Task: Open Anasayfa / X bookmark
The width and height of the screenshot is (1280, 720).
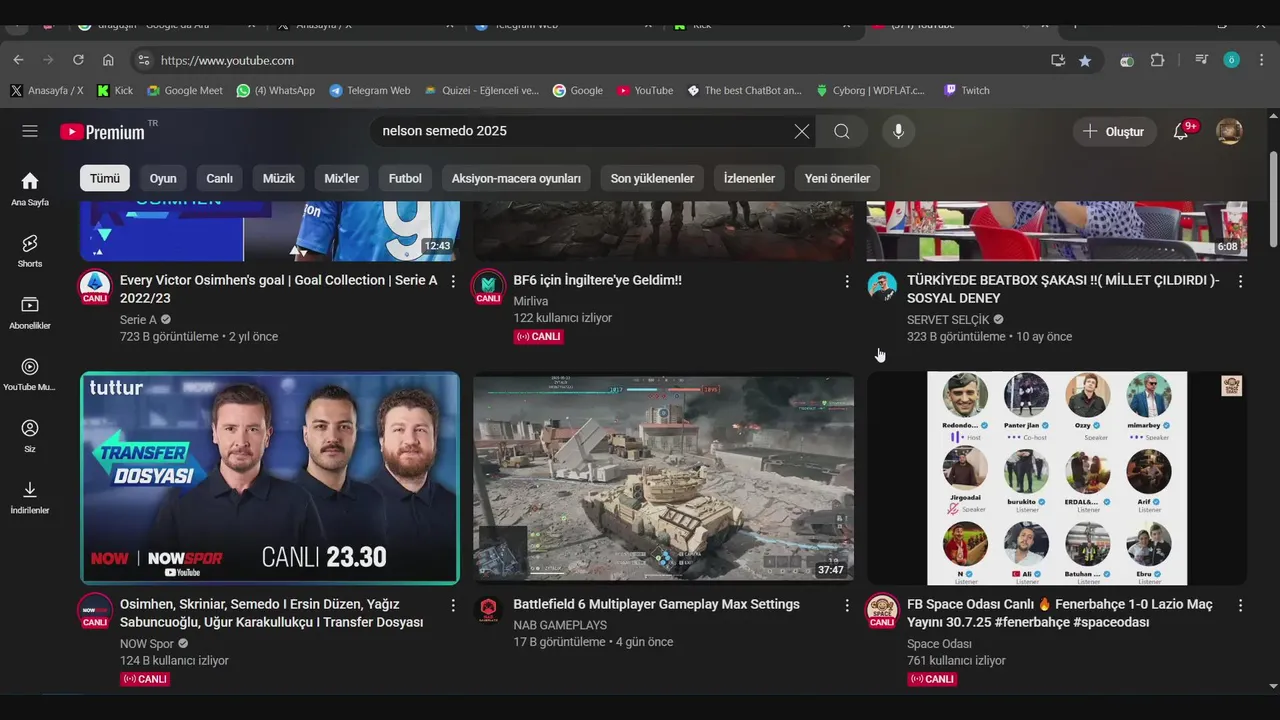Action: pos(47,90)
